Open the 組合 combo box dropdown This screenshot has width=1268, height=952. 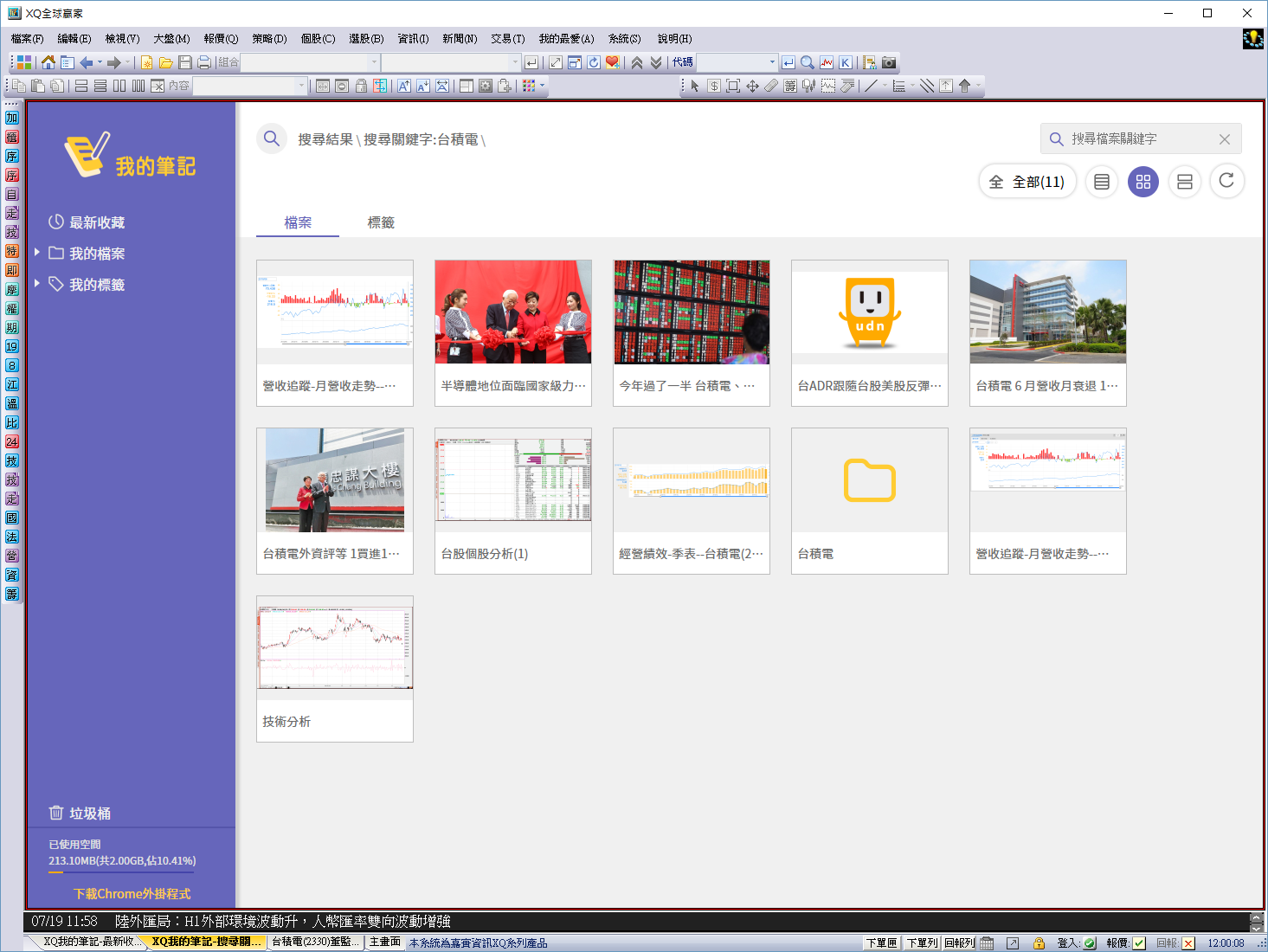[374, 62]
